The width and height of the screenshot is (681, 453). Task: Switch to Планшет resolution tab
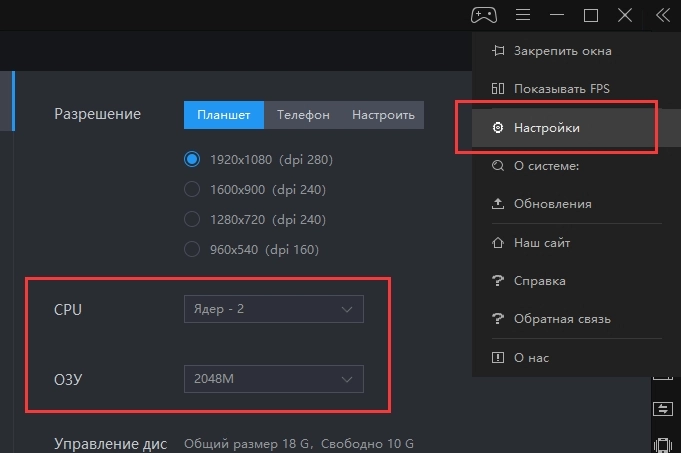tap(224, 115)
